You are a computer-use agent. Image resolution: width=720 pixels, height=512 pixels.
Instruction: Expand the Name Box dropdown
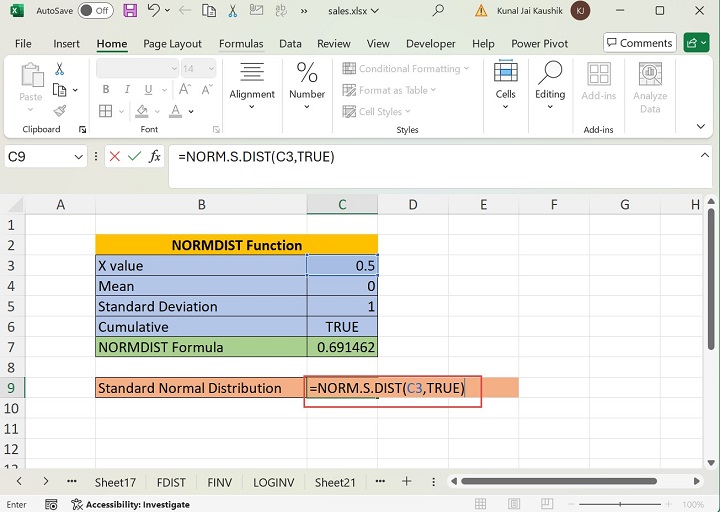79,157
